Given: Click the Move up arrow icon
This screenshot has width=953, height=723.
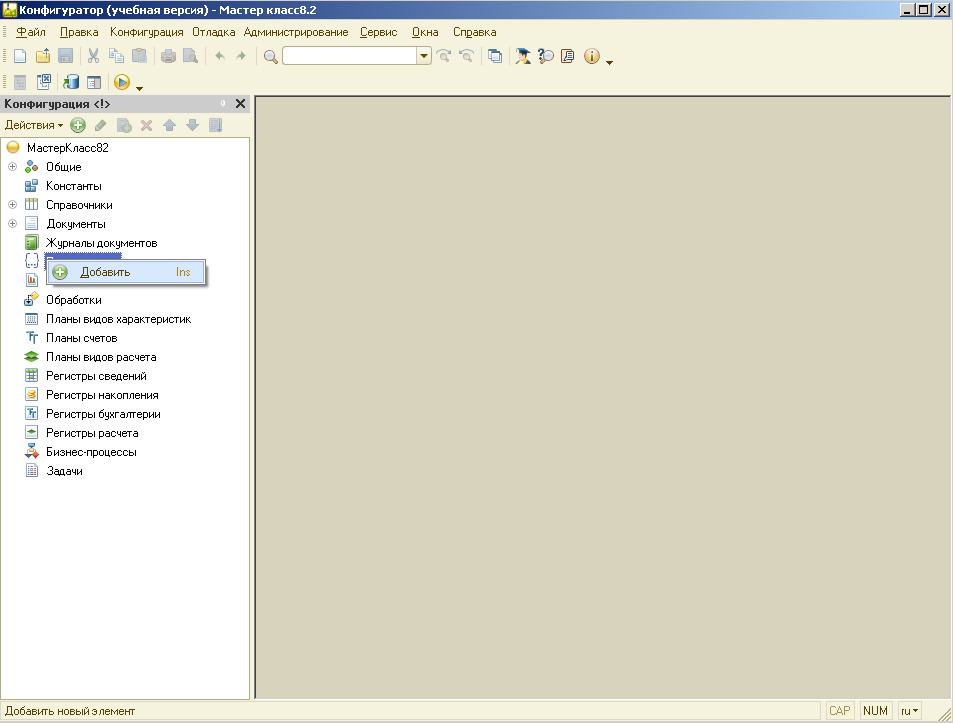Looking at the screenshot, I should 170,125.
